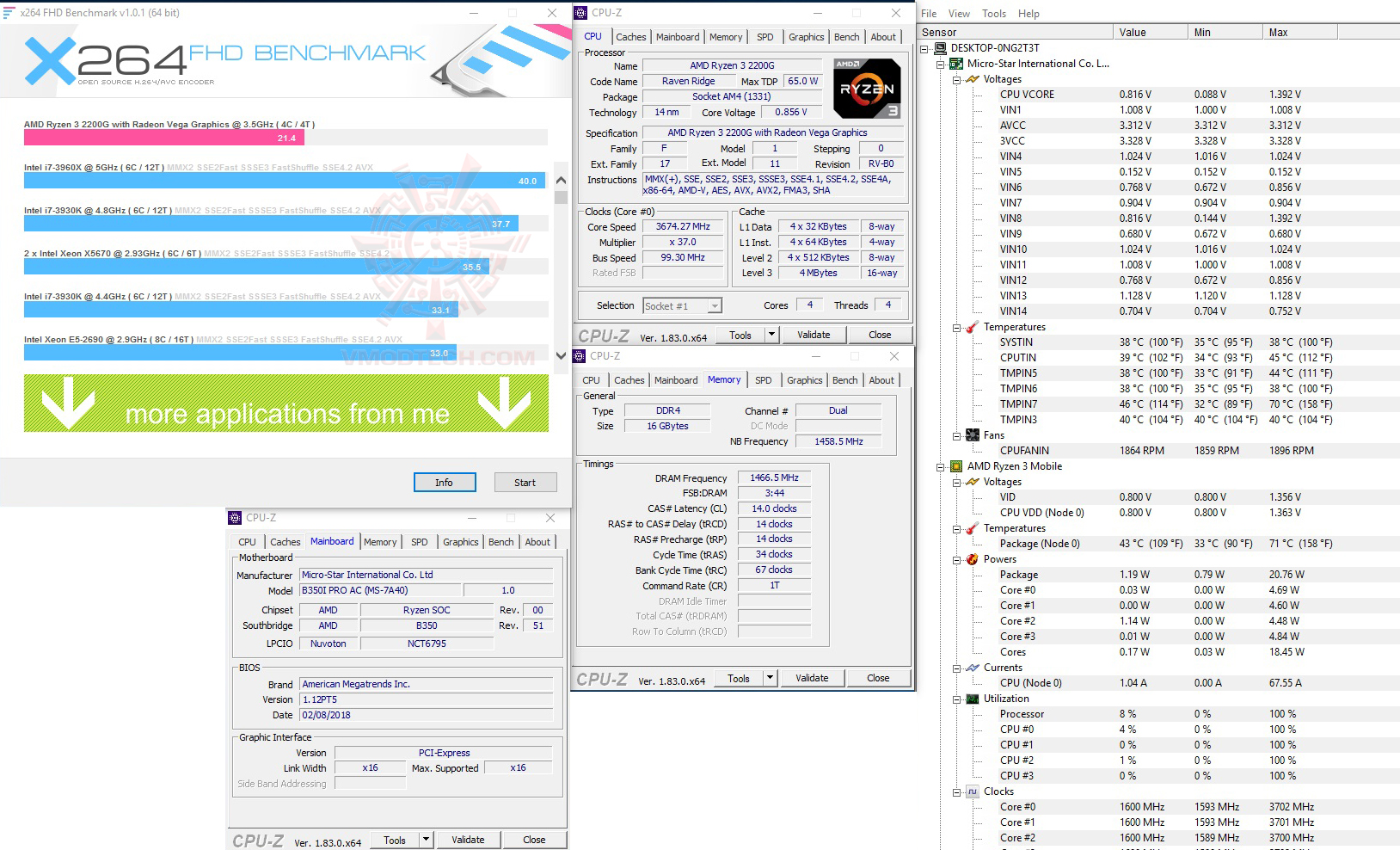
Task: Click the Info button in x264 Benchmark
Action: 445,483
